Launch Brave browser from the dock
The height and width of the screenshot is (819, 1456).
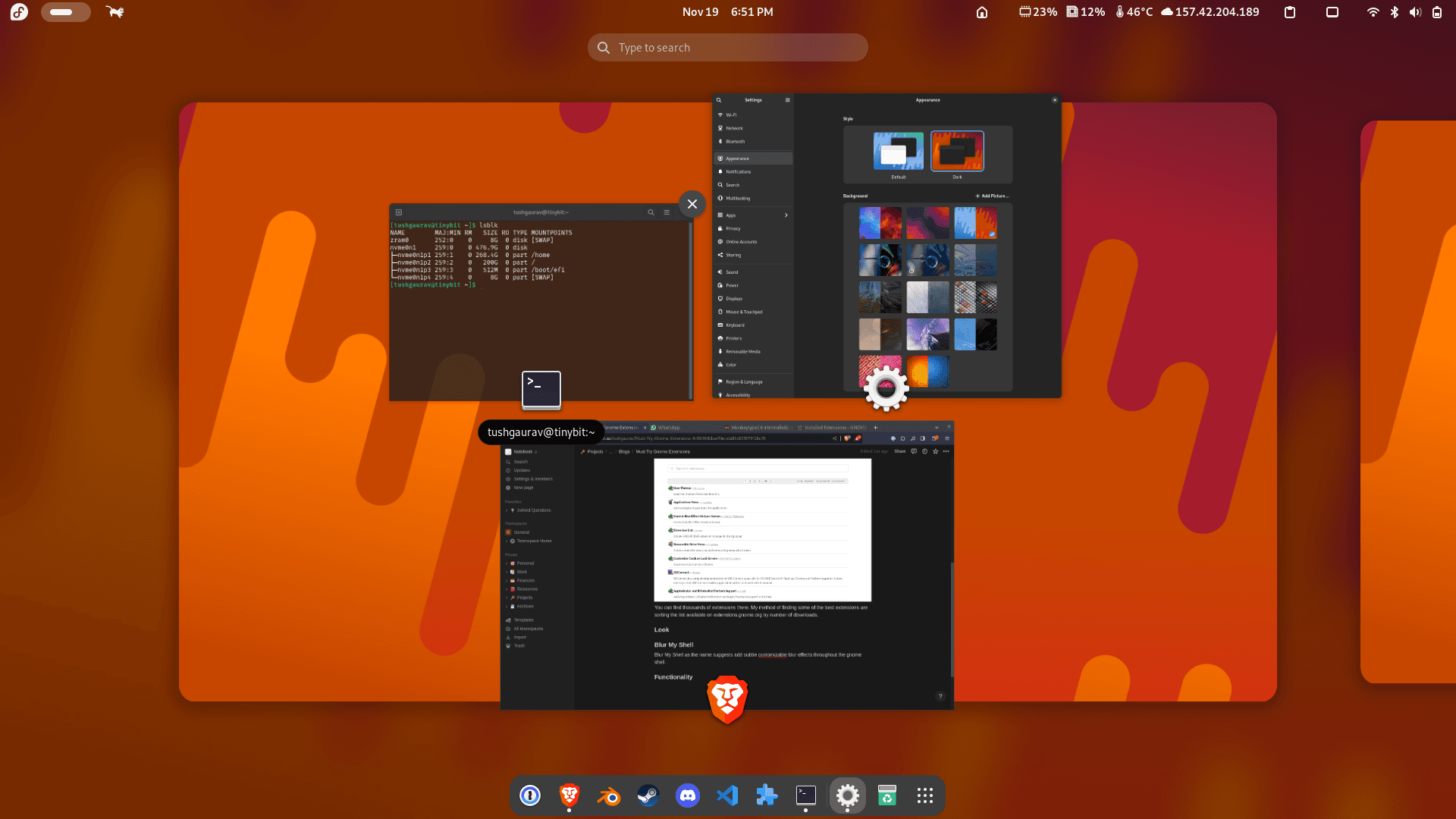pos(570,795)
